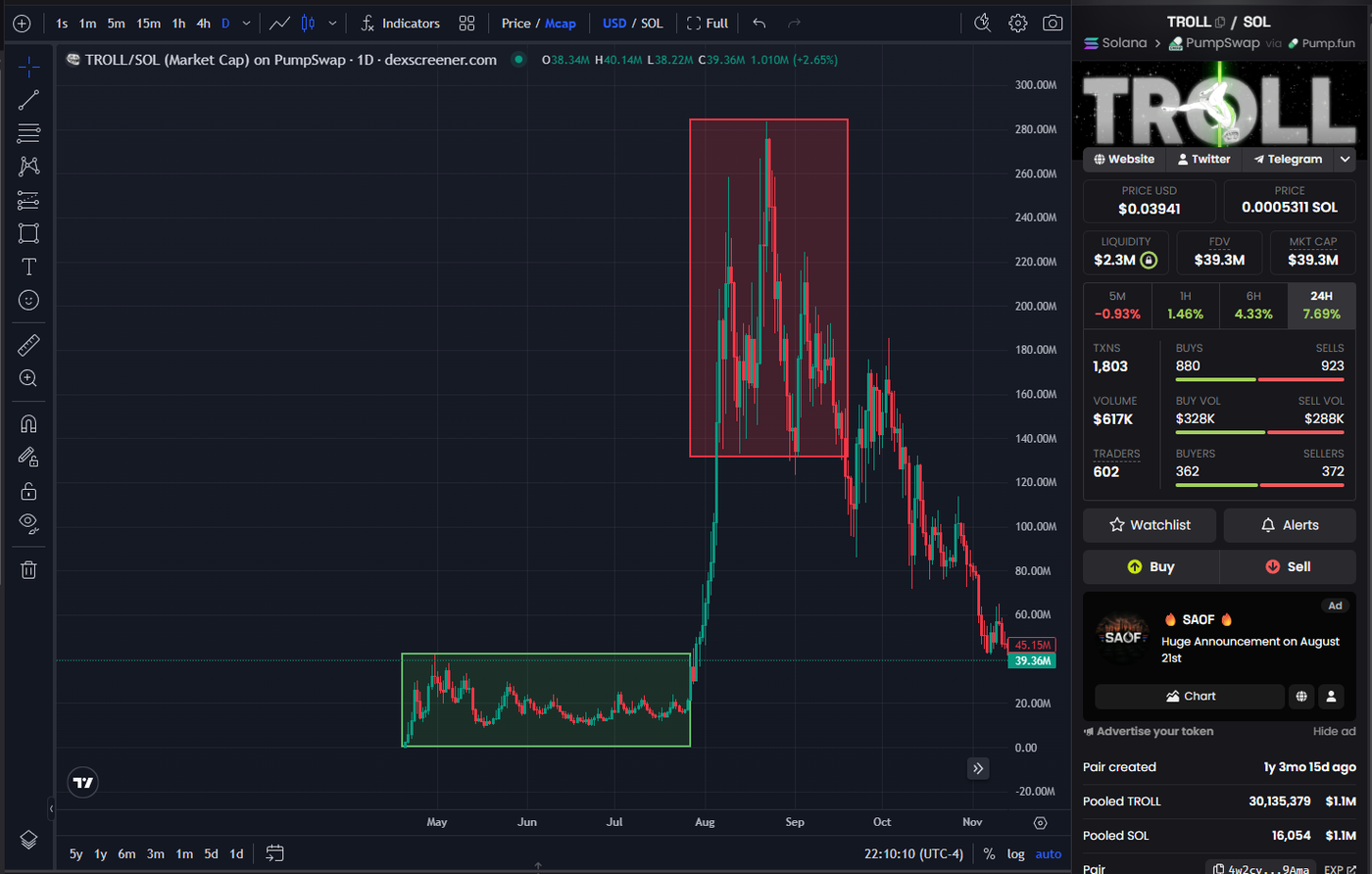Activate the zoom in tool
Screen dimensions: 1372x874
pos(28,378)
